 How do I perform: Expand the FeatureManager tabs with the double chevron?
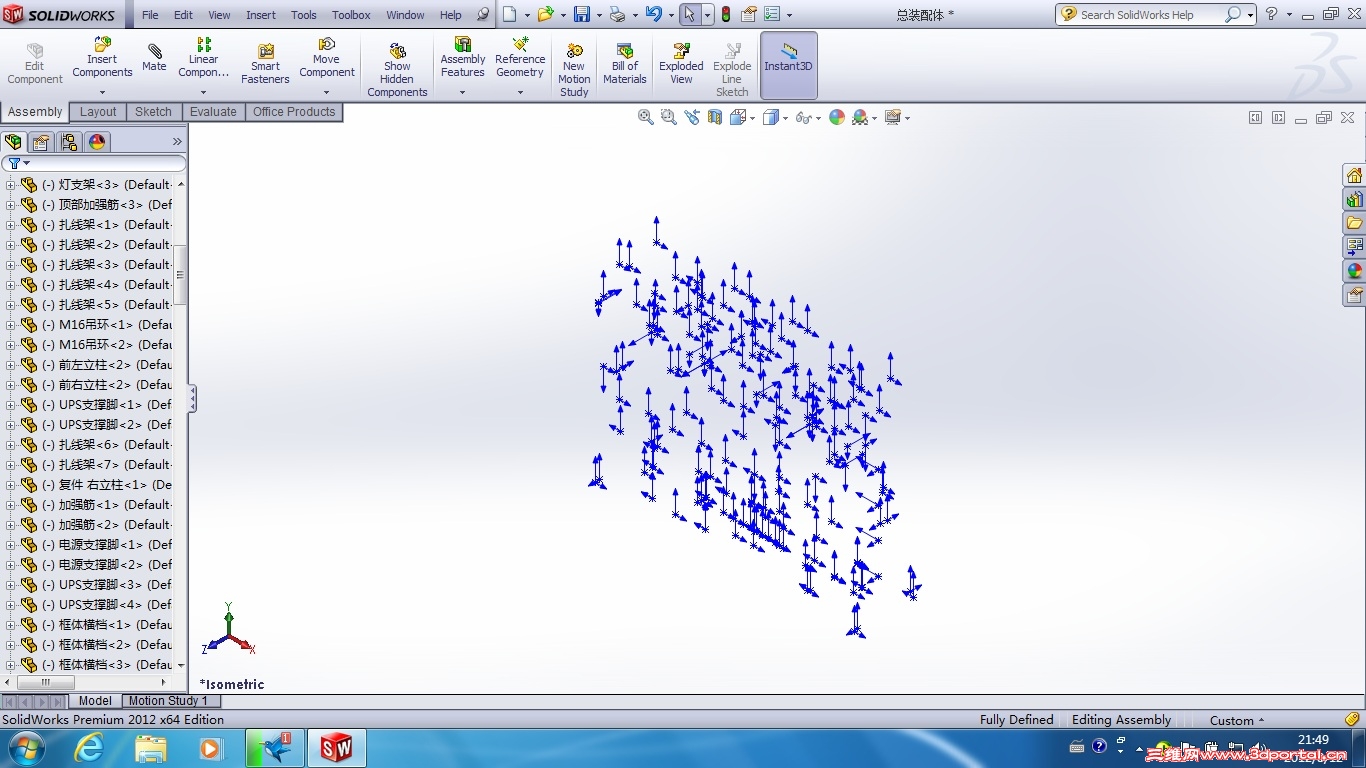177,142
